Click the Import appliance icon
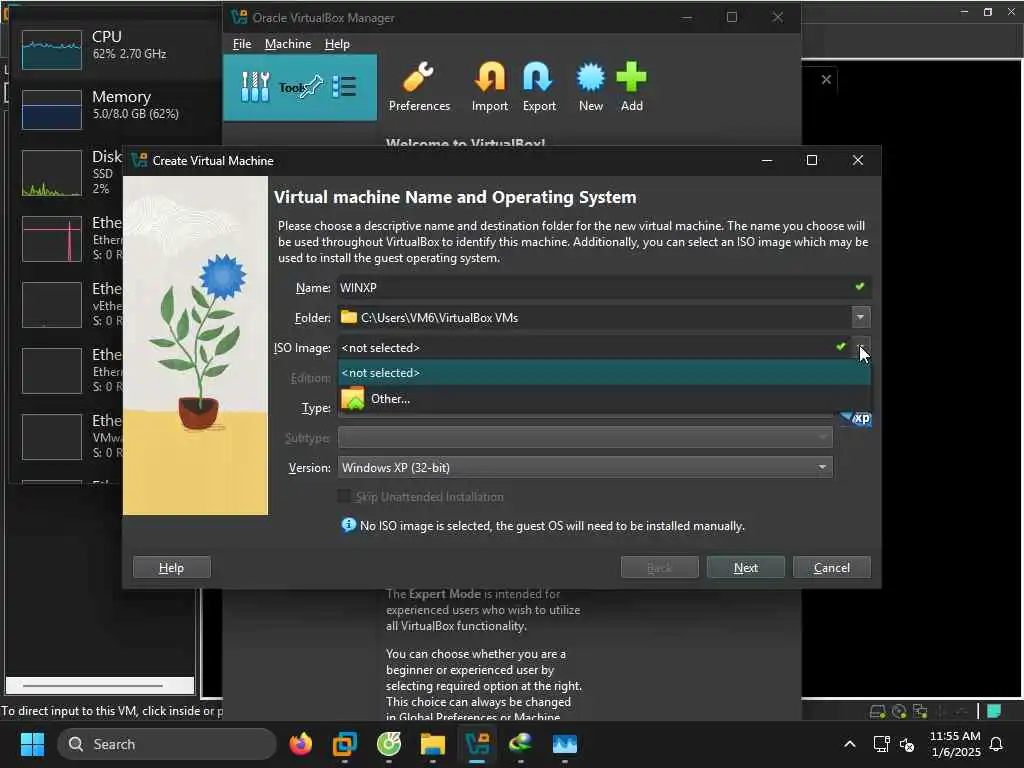The height and width of the screenshot is (768, 1024). click(x=490, y=88)
